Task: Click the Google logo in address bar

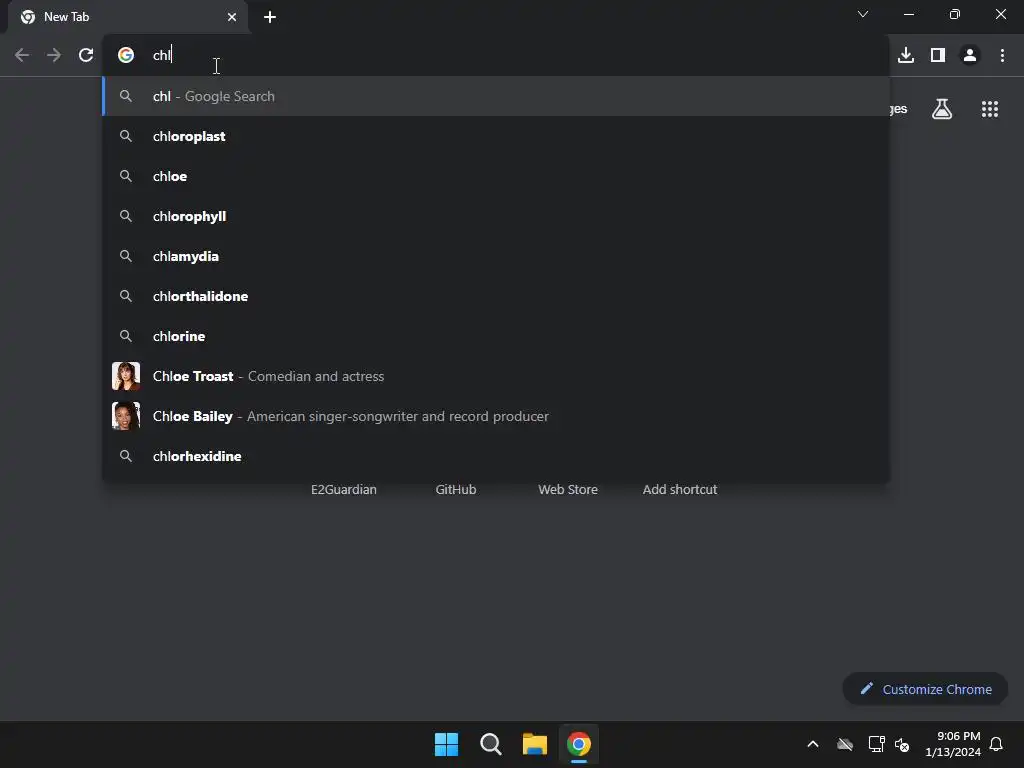Action: pyautogui.click(x=126, y=56)
